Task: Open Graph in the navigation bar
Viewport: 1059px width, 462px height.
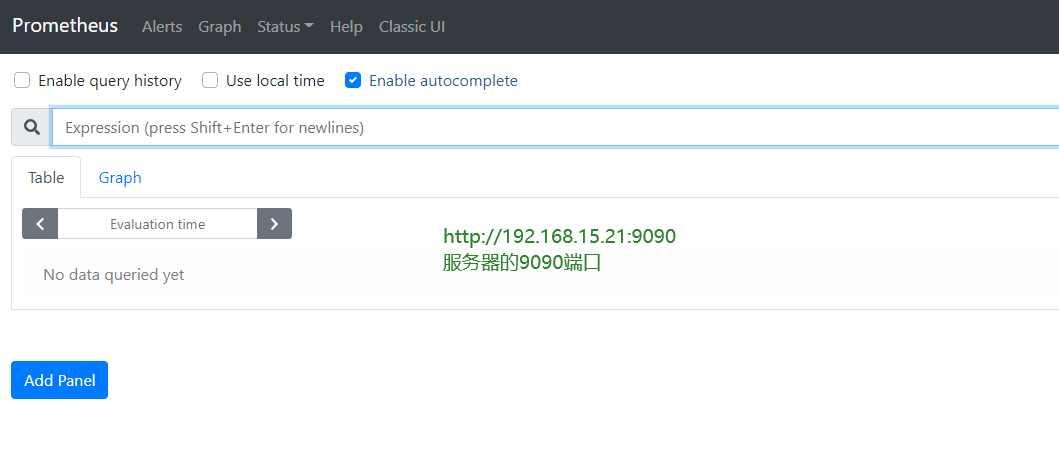Action: click(x=220, y=27)
